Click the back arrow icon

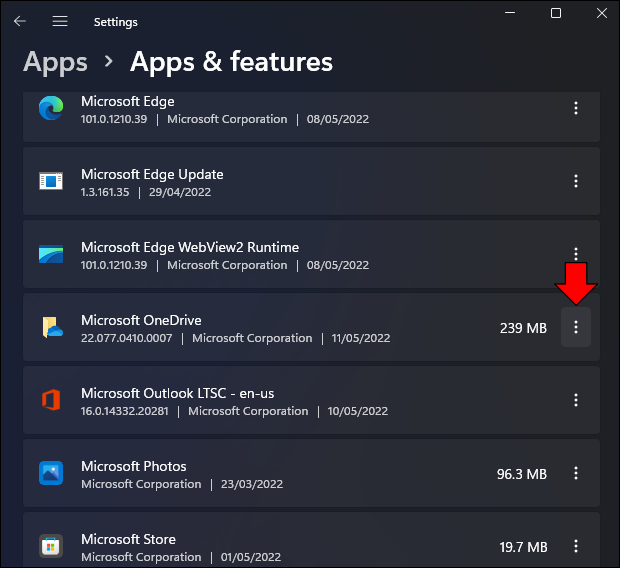[19, 21]
